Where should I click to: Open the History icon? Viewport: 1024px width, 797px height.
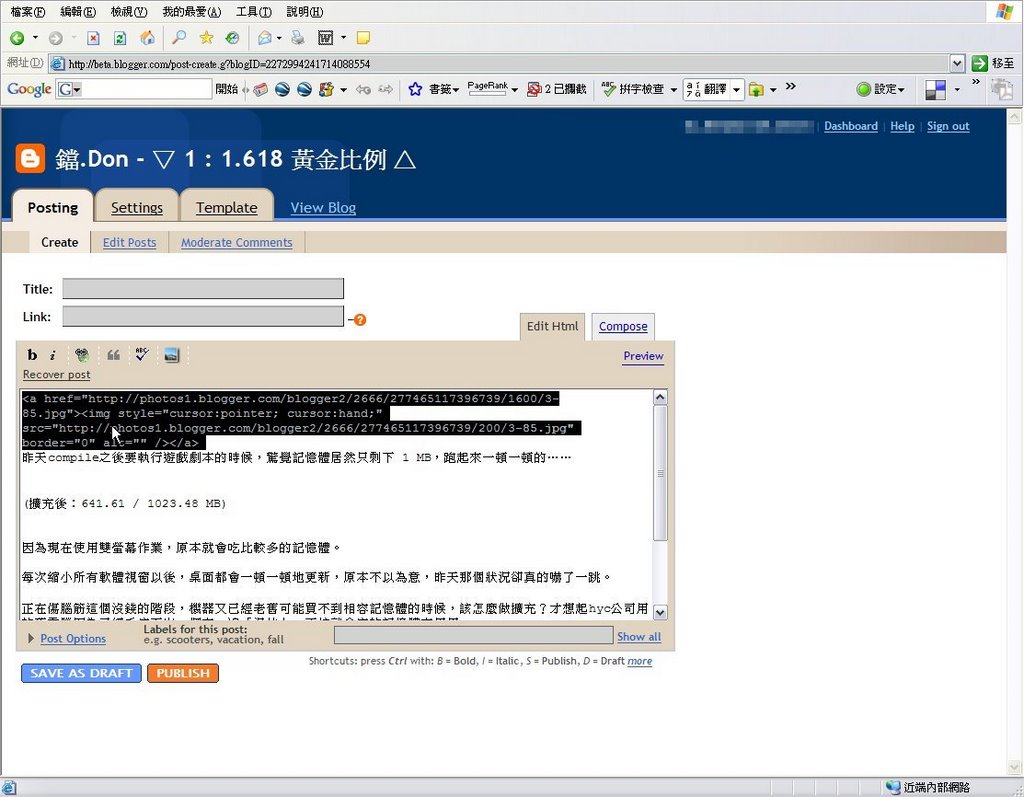(x=232, y=38)
